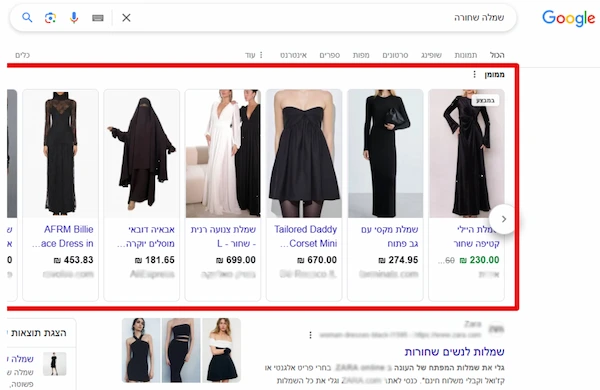Screen dimensions: 600x390
Task: Open שמלות לנשים שחורות result title
Action: click(x=455, y=351)
